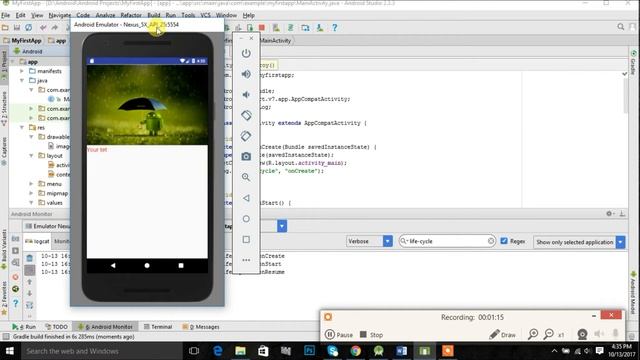Clear logcat with trash icon
This screenshot has width=640, height=360.
[29, 258]
